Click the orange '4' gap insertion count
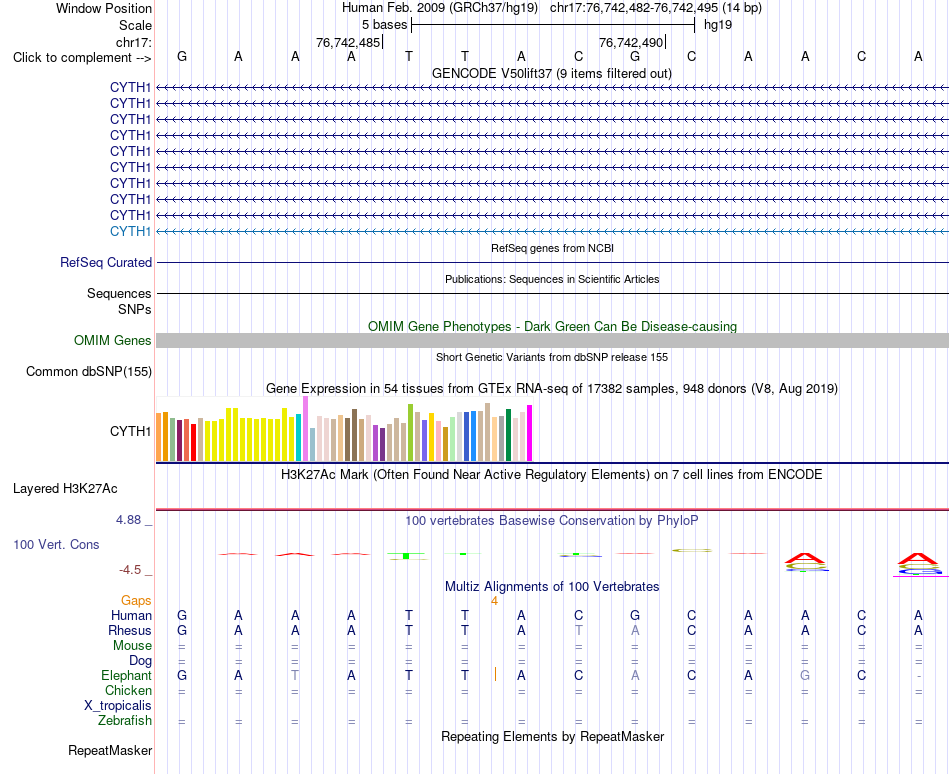Image resolution: width=950 pixels, height=774 pixels. tap(494, 601)
